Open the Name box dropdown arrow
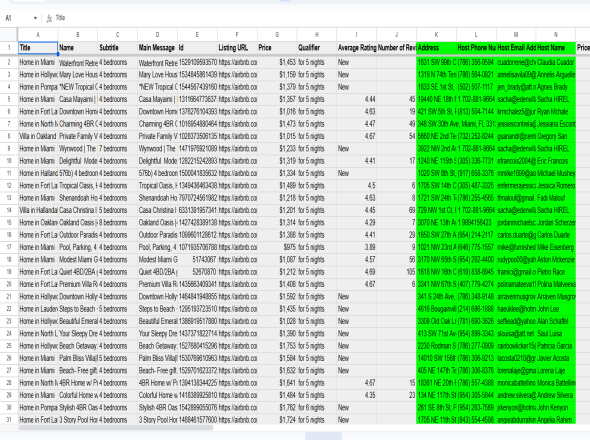 tap(35, 18)
